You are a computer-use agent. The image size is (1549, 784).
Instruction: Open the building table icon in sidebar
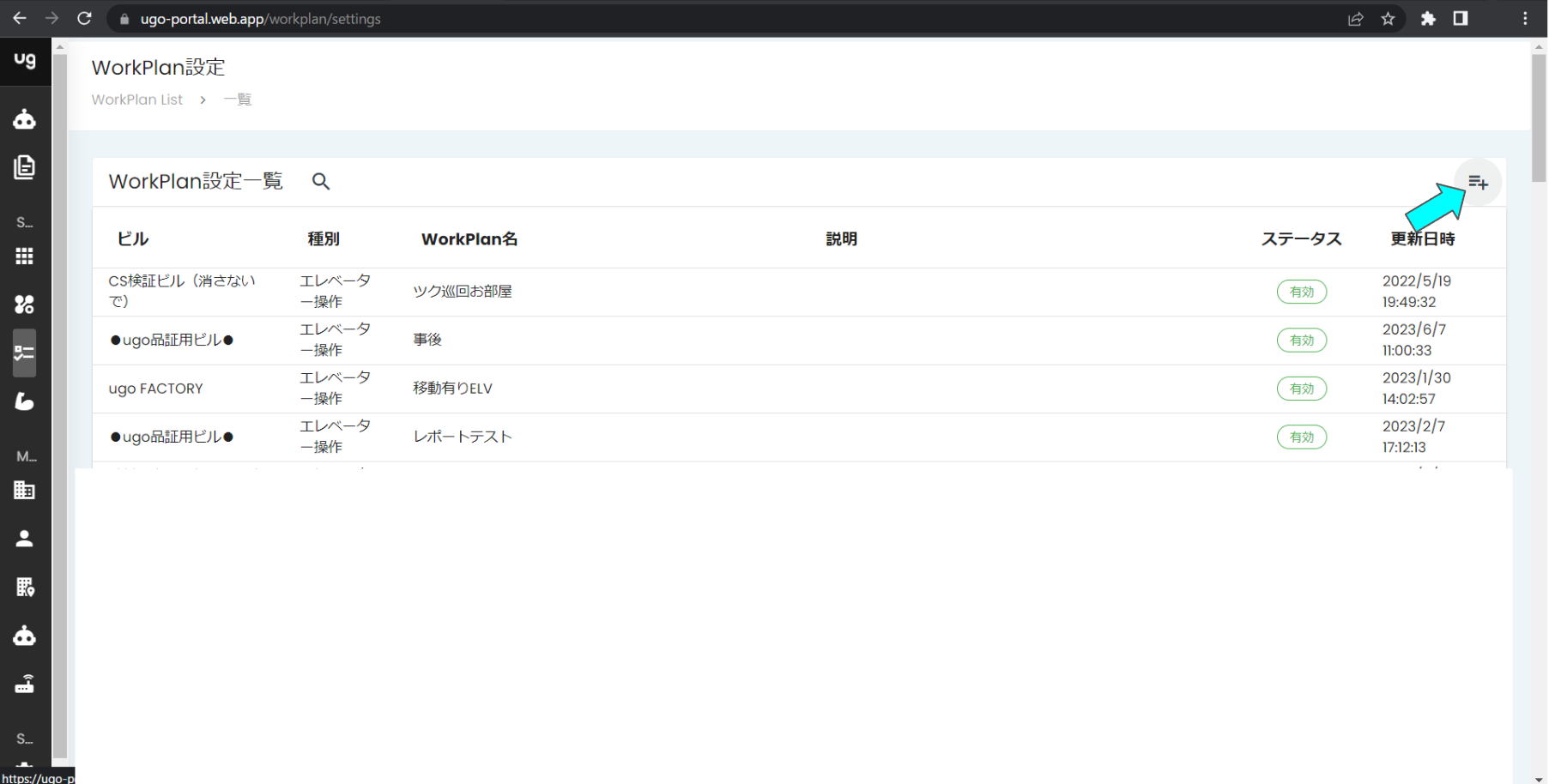coord(24,490)
